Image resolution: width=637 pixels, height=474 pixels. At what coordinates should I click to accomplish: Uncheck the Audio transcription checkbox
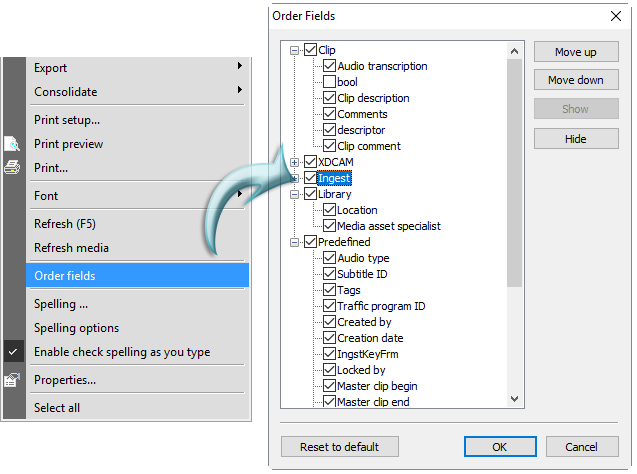(329, 66)
